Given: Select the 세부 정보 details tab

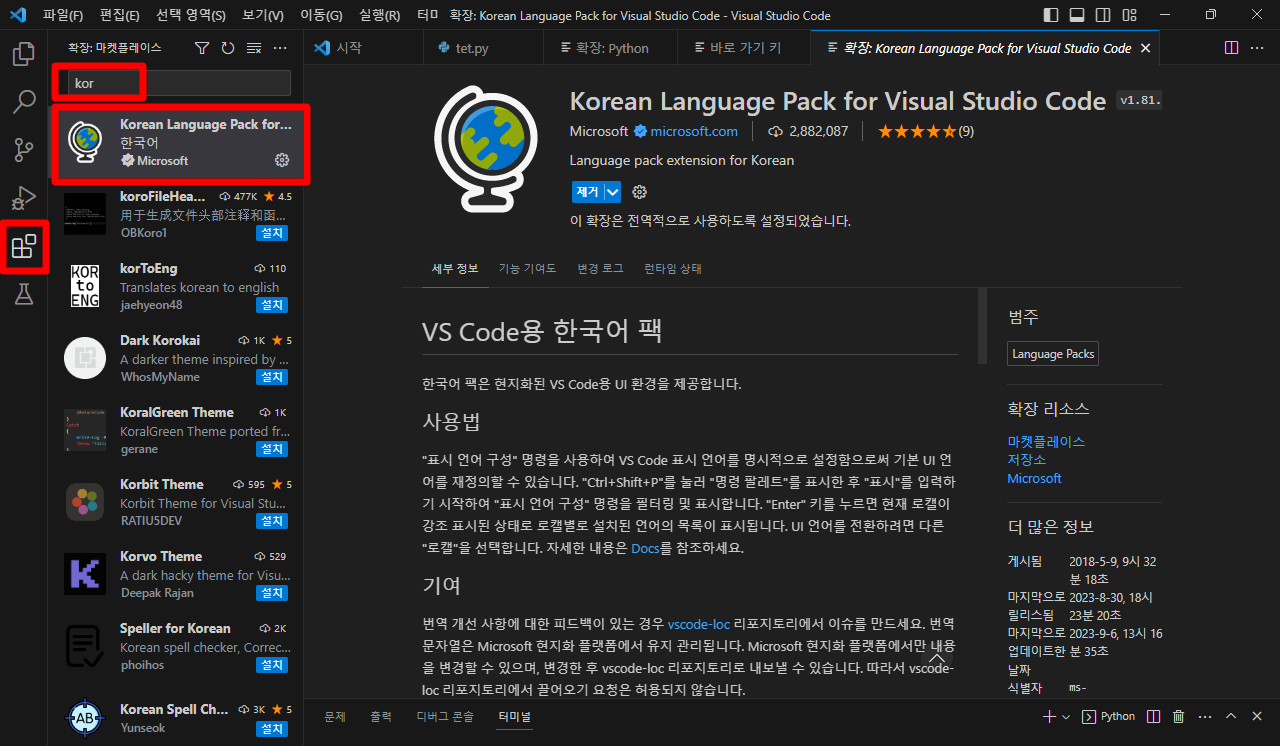Looking at the screenshot, I should click(455, 269).
